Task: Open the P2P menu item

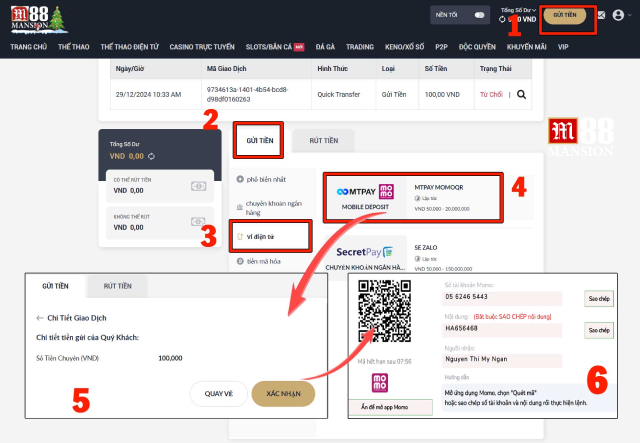Action: click(441, 47)
